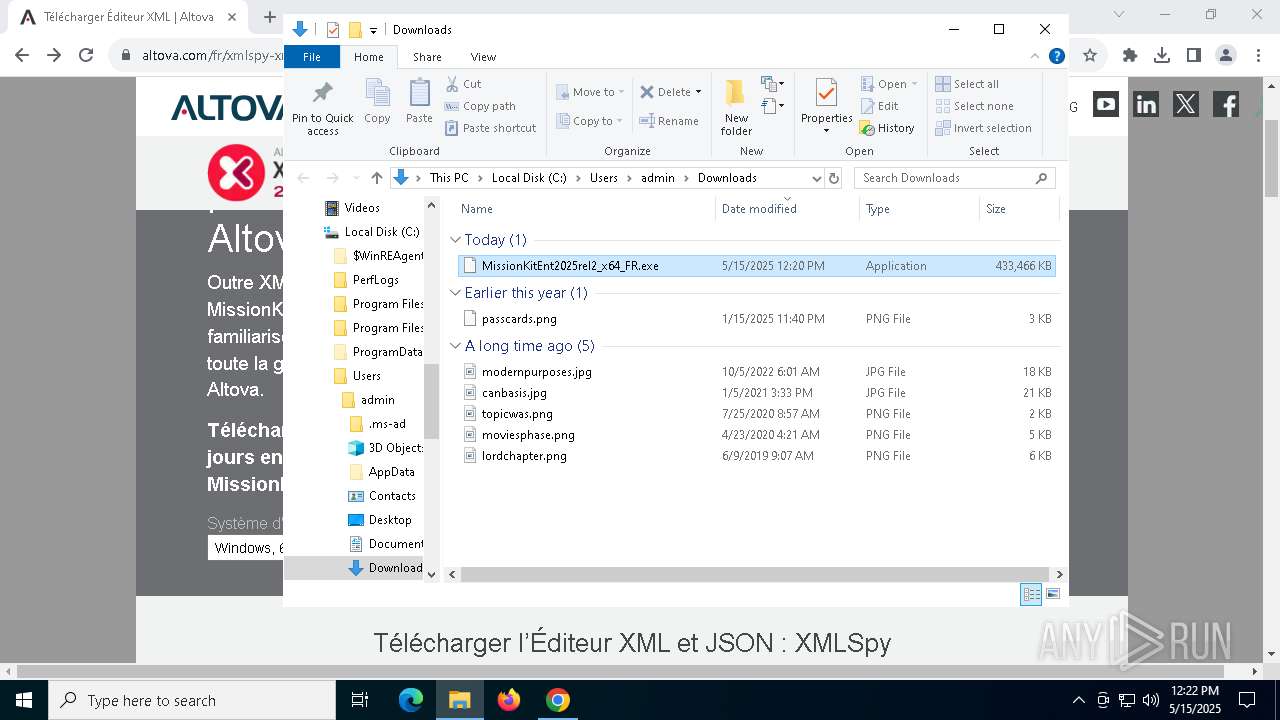Expand Delete dropdown arrow
The width and height of the screenshot is (1280, 720).
click(x=698, y=92)
